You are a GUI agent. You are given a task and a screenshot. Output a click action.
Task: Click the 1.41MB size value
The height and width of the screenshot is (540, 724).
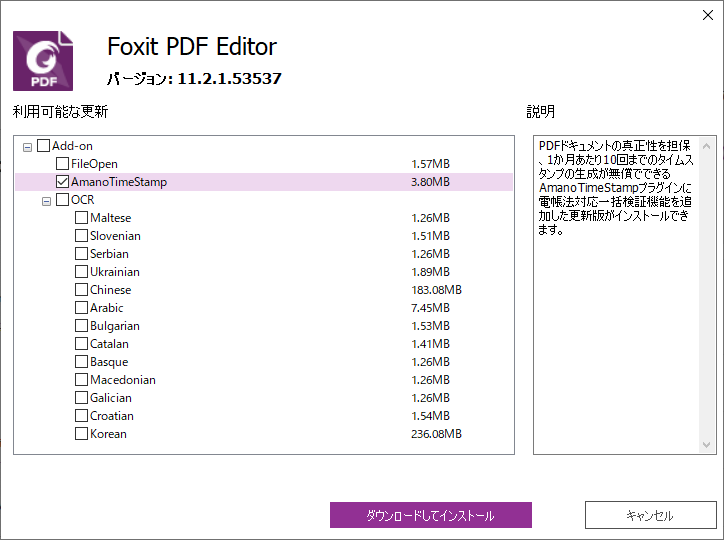point(430,344)
